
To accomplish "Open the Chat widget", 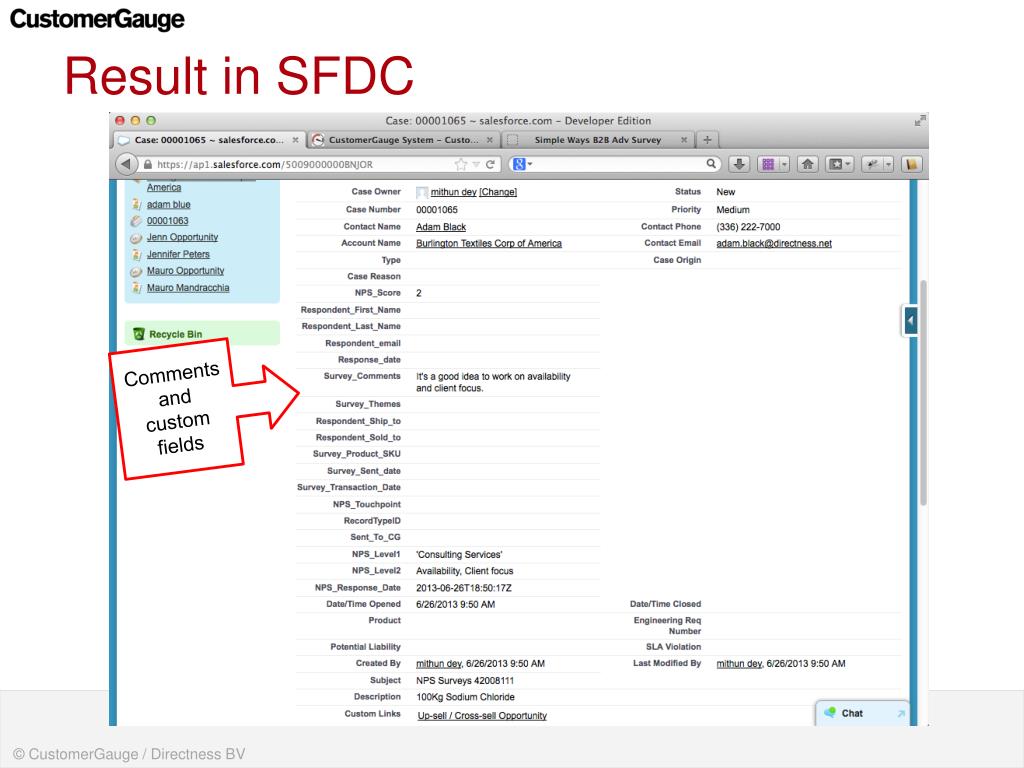I will coord(862,713).
